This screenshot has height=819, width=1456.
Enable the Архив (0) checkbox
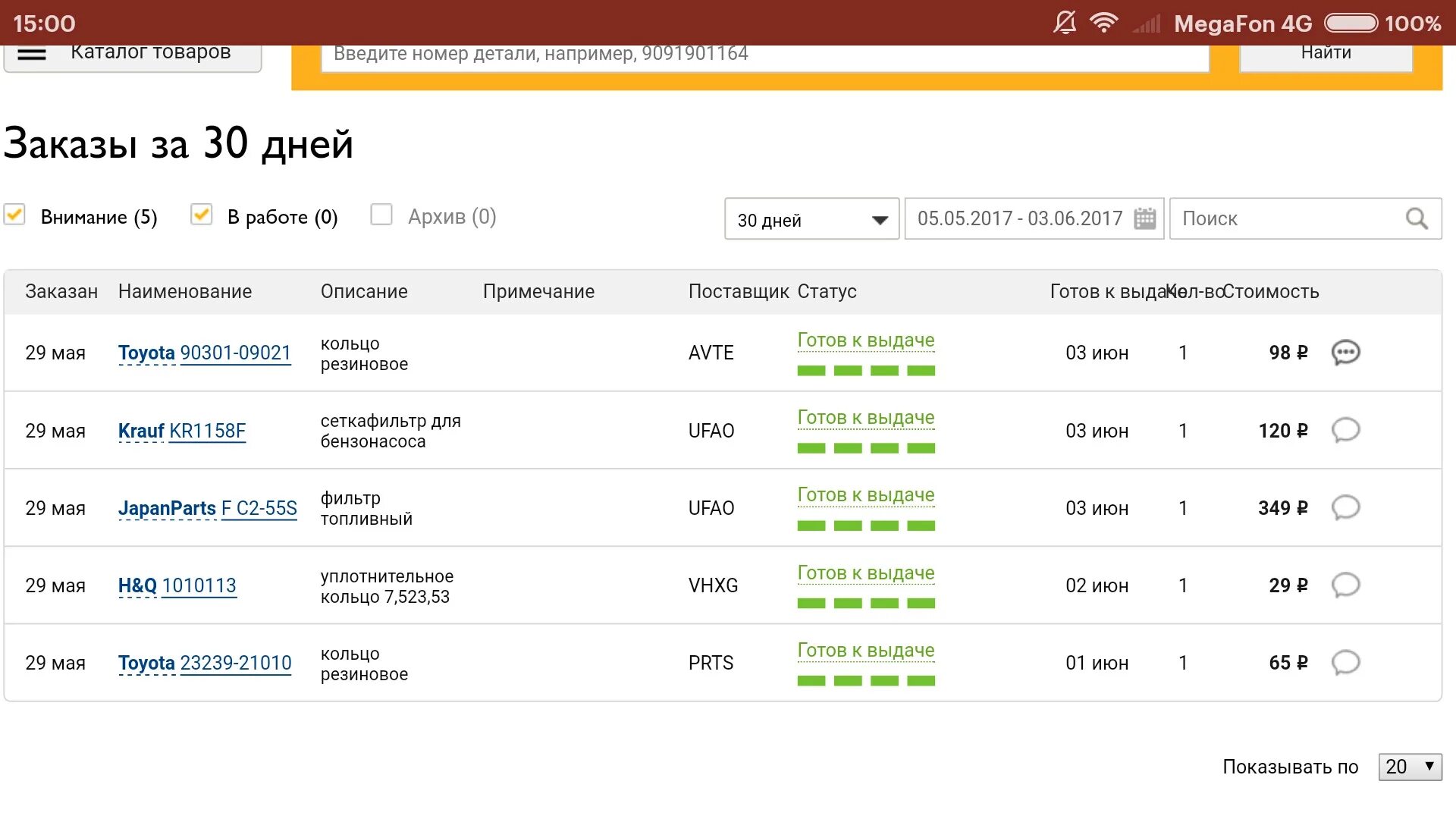pyautogui.click(x=381, y=215)
